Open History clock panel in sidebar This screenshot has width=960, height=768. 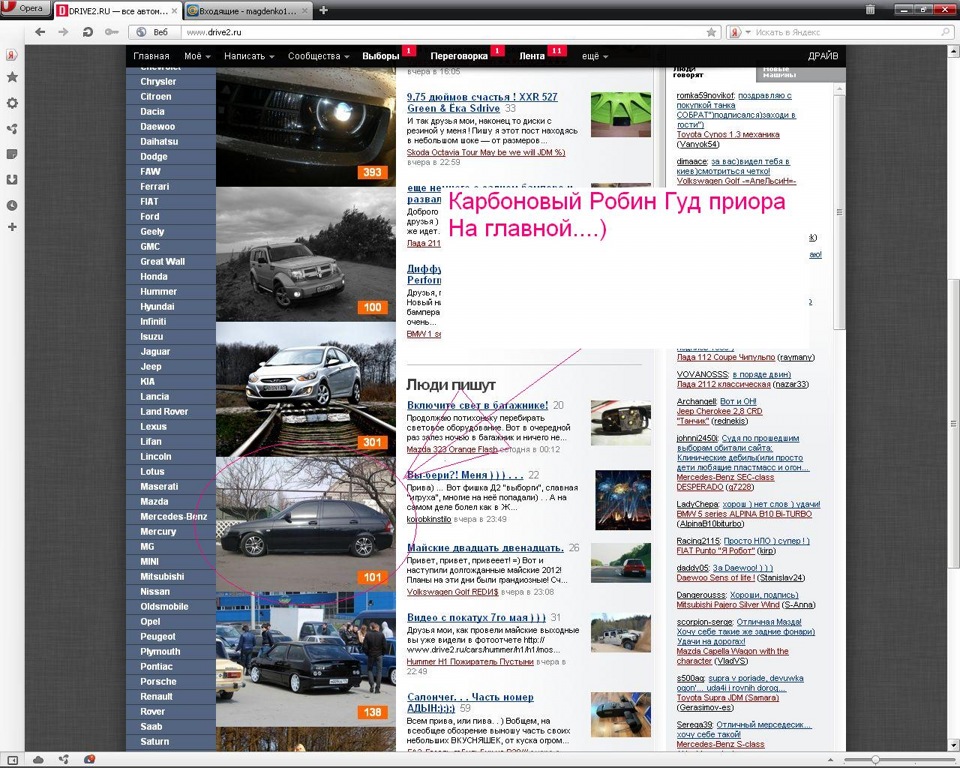(12, 205)
